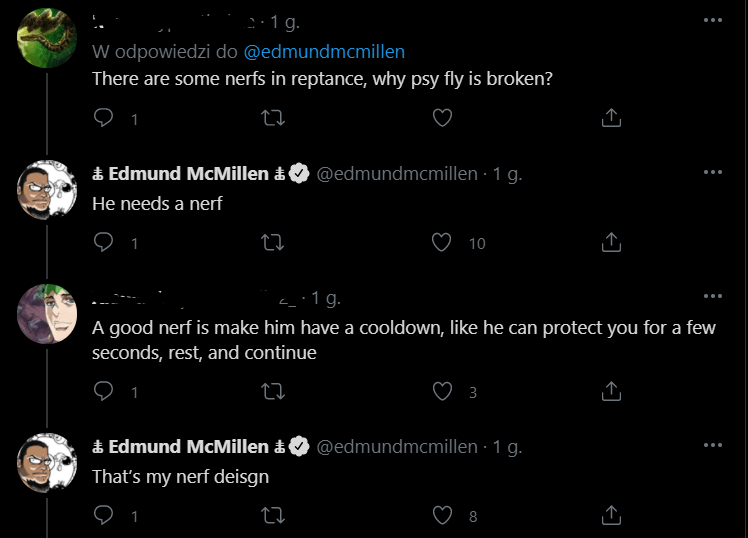Share the cooldown suggestion tweet
This screenshot has width=748, height=538.
[x=612, y=392]
